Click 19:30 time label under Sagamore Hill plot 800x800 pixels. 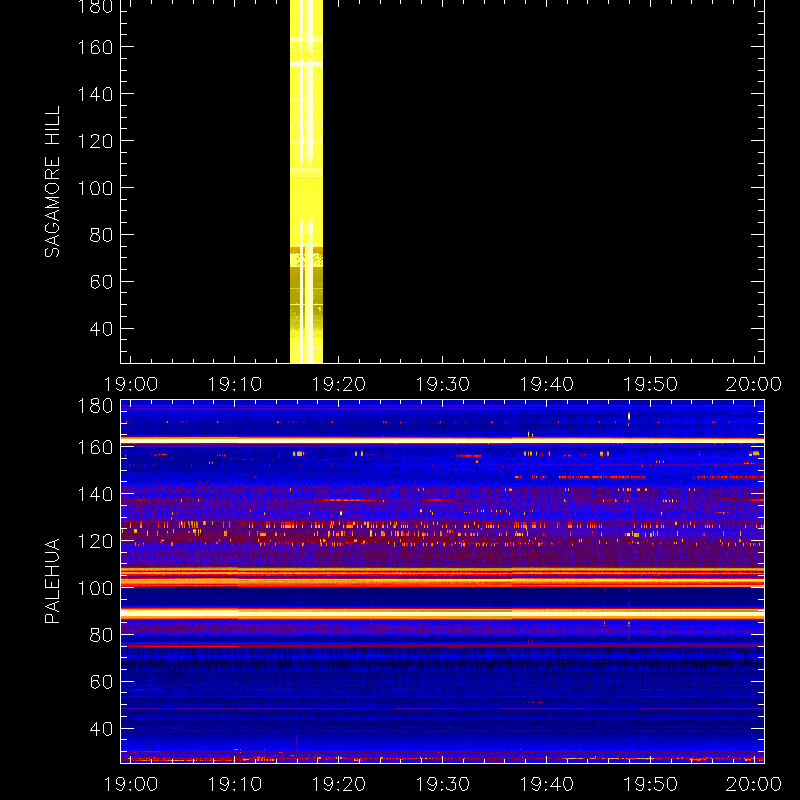[x=442, y=384]
